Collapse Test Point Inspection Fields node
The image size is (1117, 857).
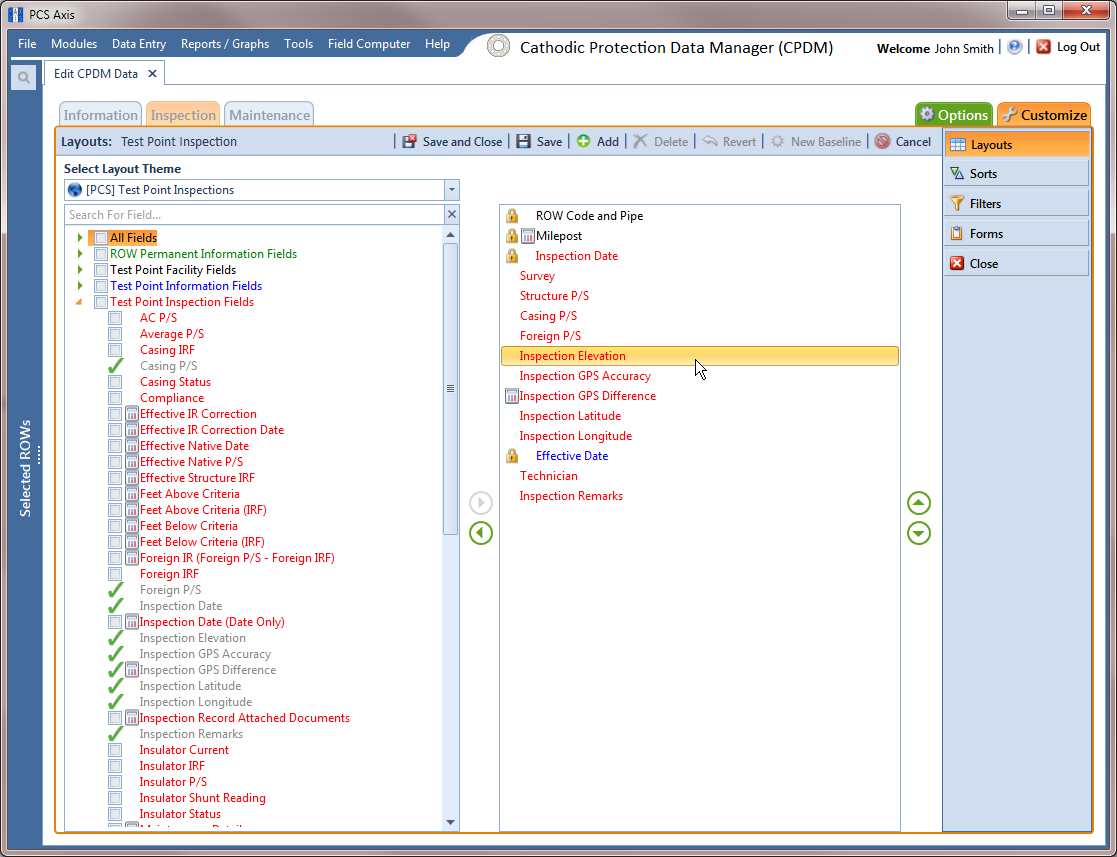(x=79, y=302)
